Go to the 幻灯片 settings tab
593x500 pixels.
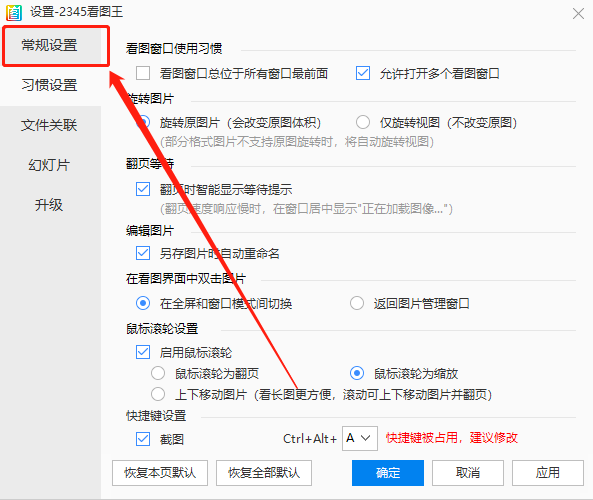[x=50, y=165]
